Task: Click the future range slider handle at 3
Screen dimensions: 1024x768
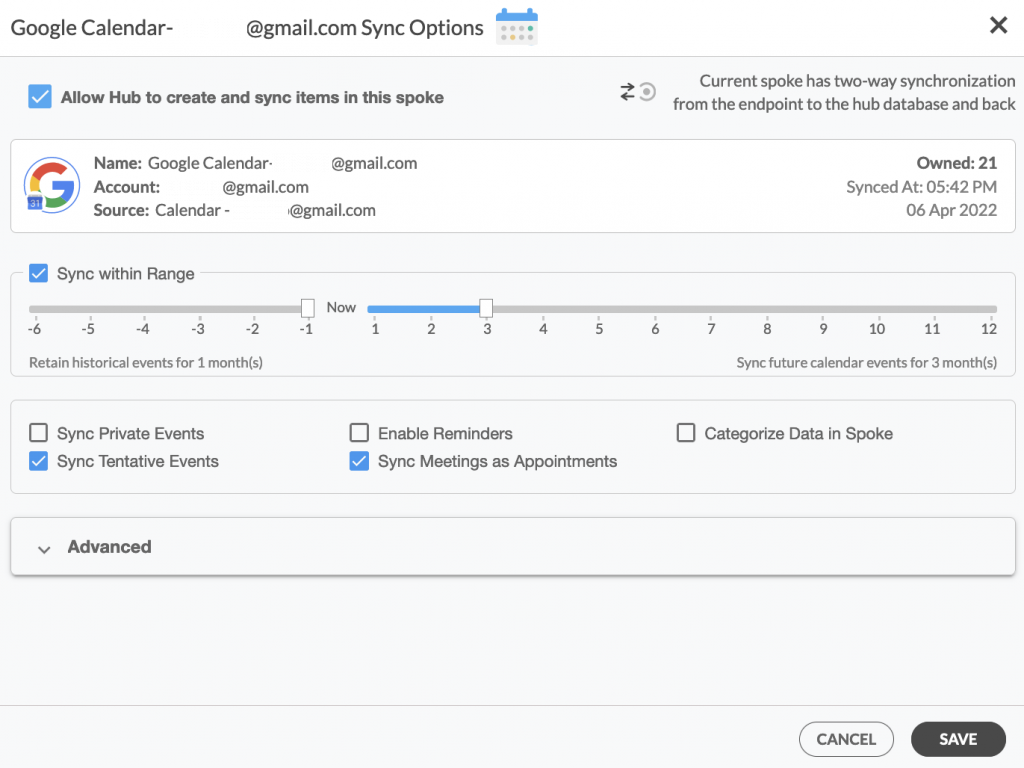Action: 486,308
